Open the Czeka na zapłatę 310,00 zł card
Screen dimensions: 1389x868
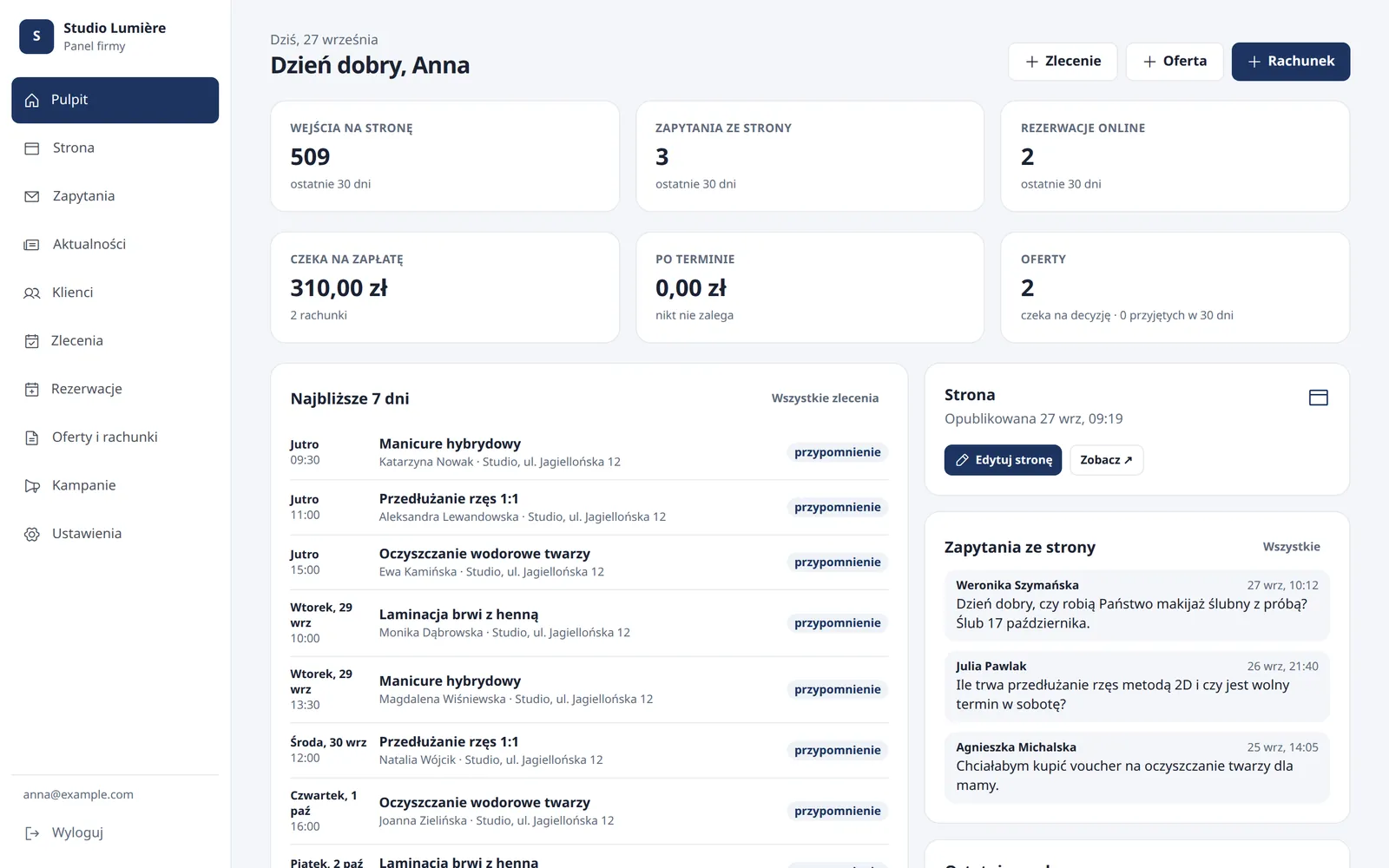[x=444, y=287]
